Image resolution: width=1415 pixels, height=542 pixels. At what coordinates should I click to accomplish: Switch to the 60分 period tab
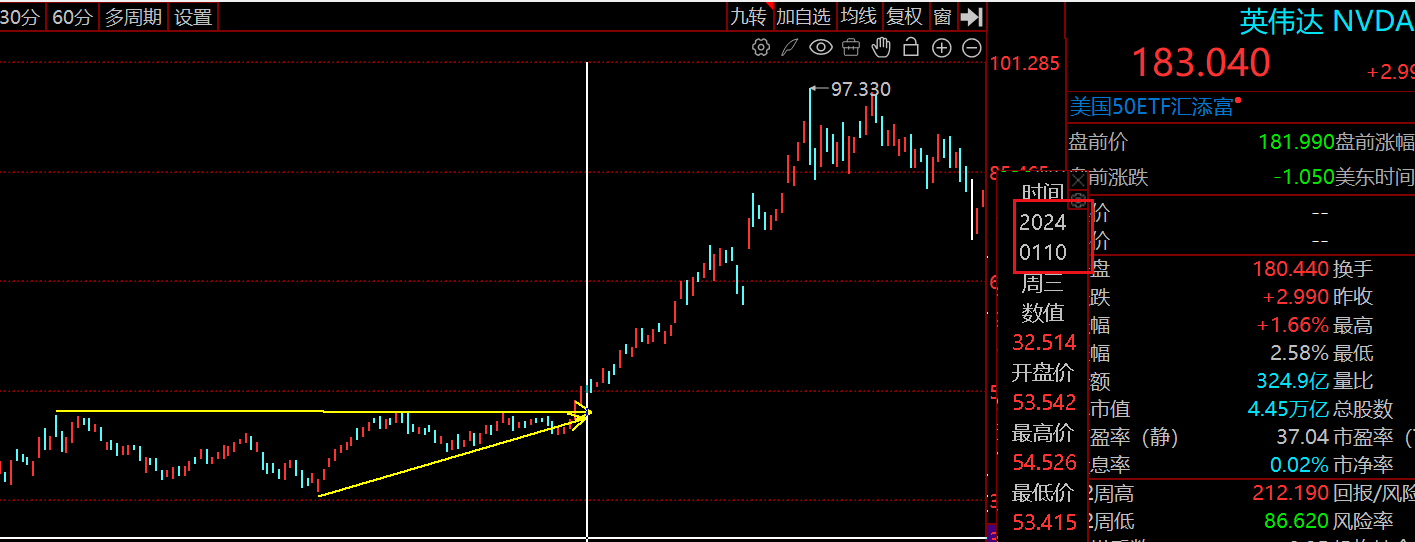72,17
